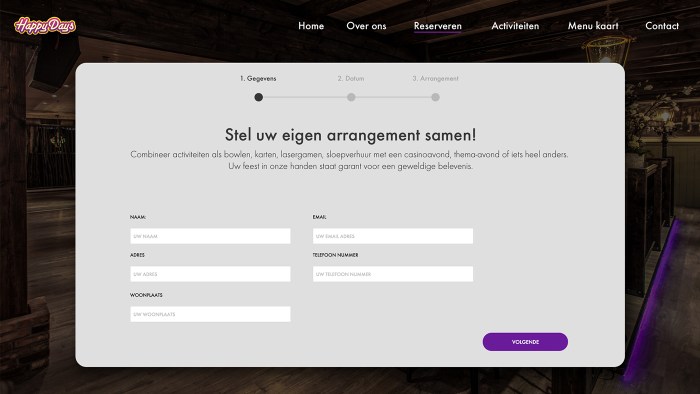Click the 'ADRES' field label

(x=137, y=255)
